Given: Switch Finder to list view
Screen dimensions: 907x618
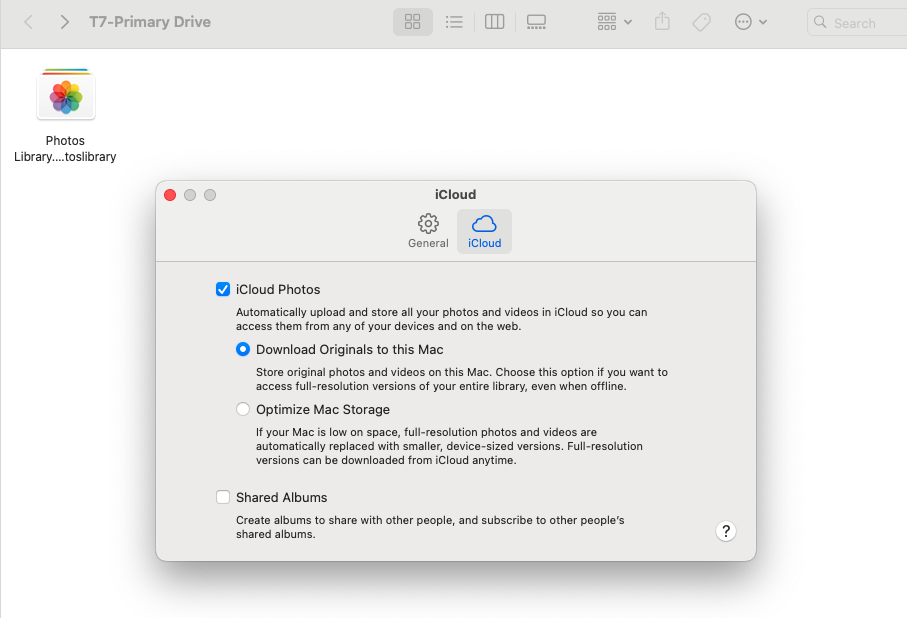Looking at the screenshot, I should pos(454,22).
